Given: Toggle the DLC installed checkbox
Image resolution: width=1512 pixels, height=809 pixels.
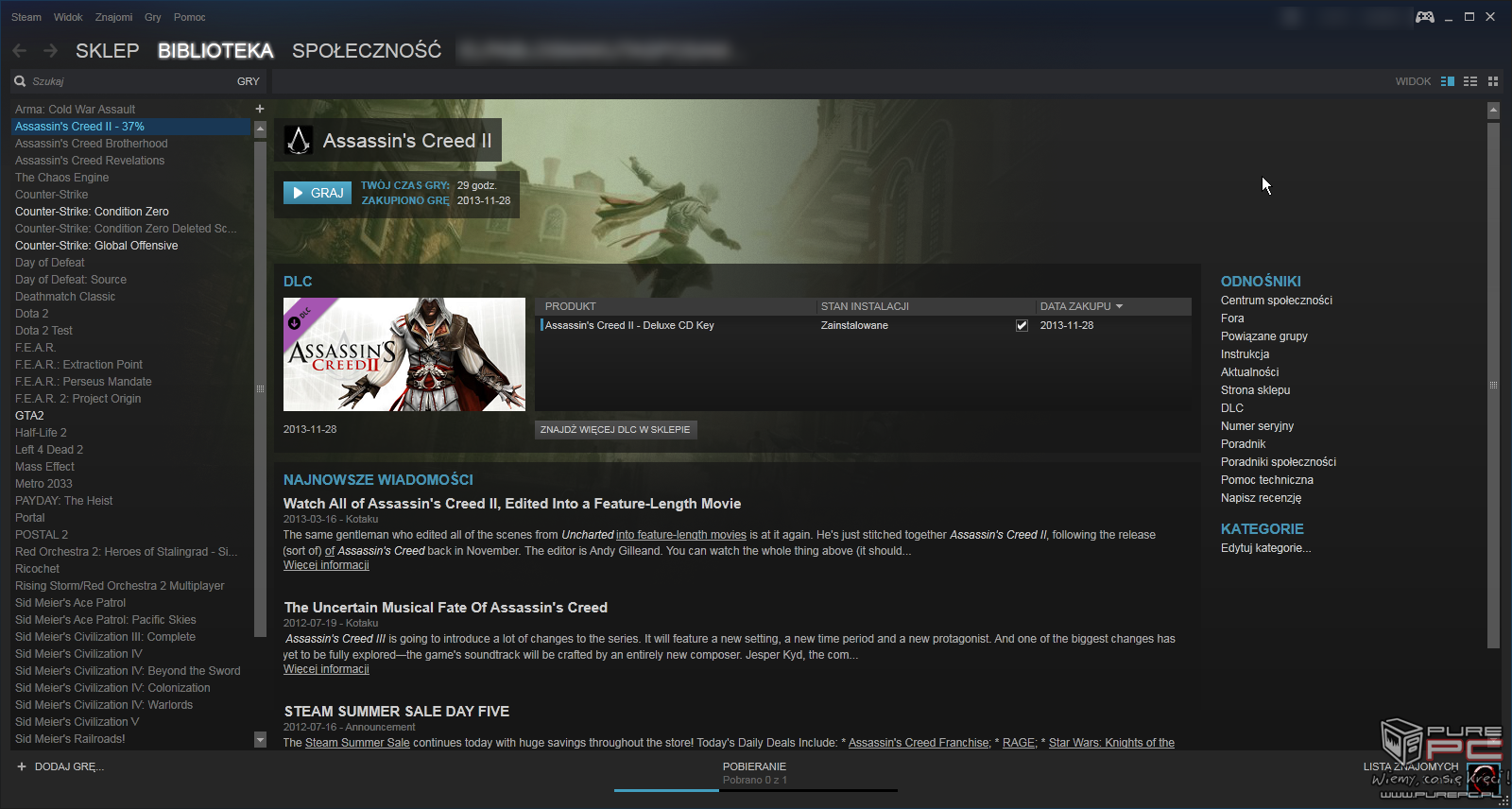Looking at the screenshot, I should click(x=1022, y=325).
